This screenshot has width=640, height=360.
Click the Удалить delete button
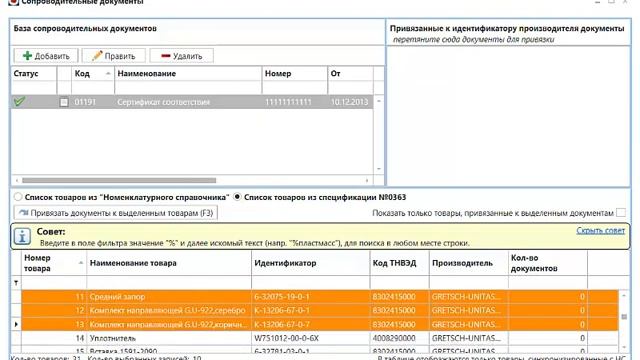click(182, 56)
